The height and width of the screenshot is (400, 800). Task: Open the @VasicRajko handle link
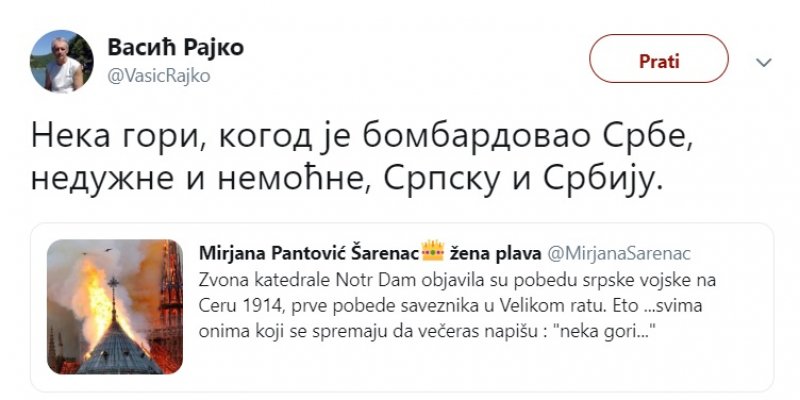(158, 76)
